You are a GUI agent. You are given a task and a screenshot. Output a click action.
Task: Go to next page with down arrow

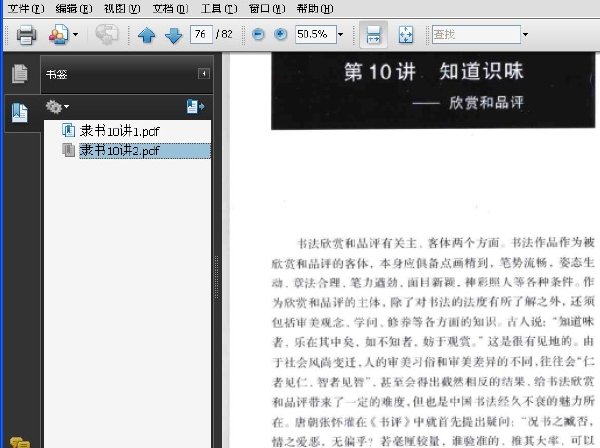point(173,35)
